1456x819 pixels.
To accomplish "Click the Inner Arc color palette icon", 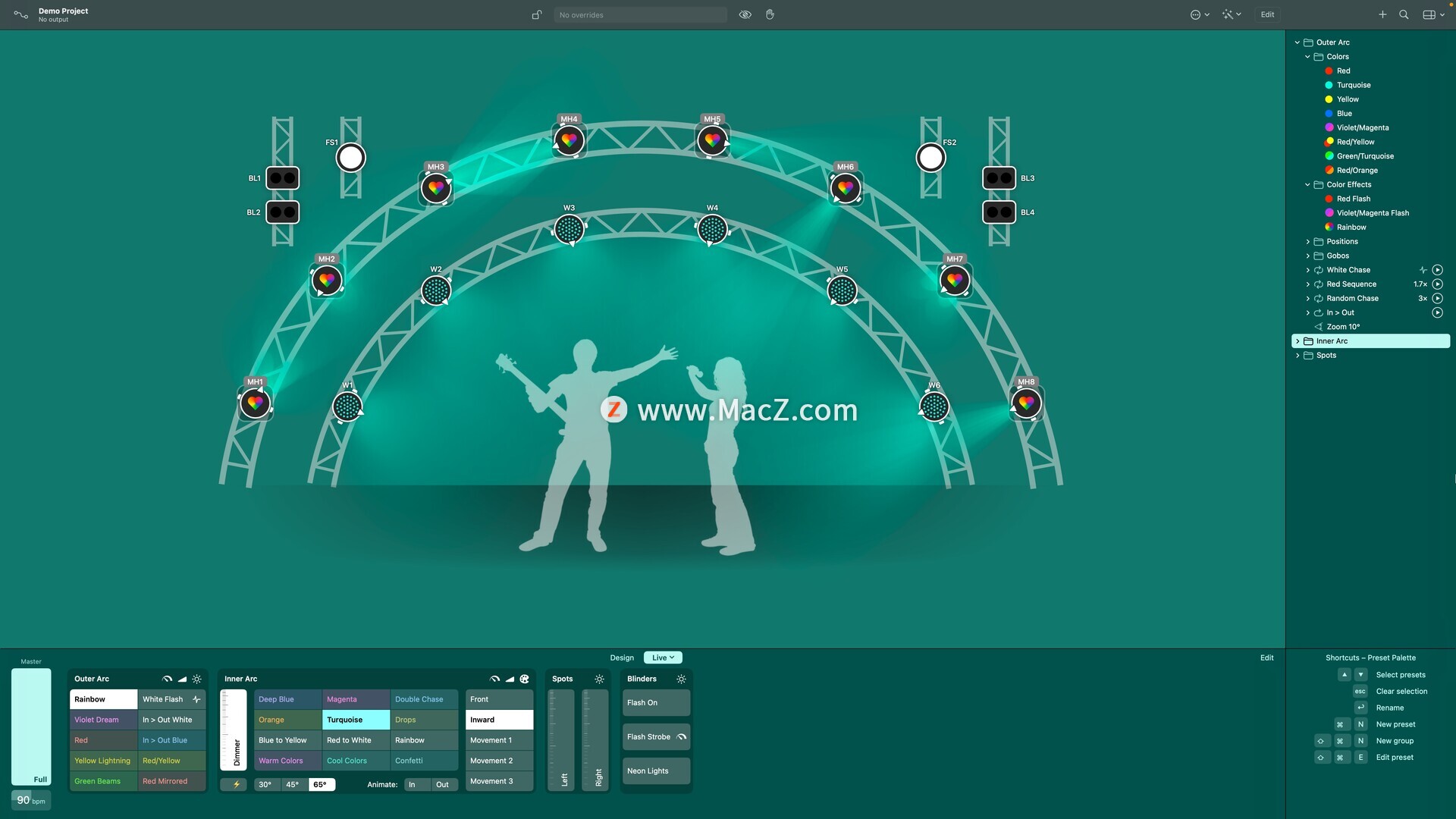I will click(x=524, y=679).
